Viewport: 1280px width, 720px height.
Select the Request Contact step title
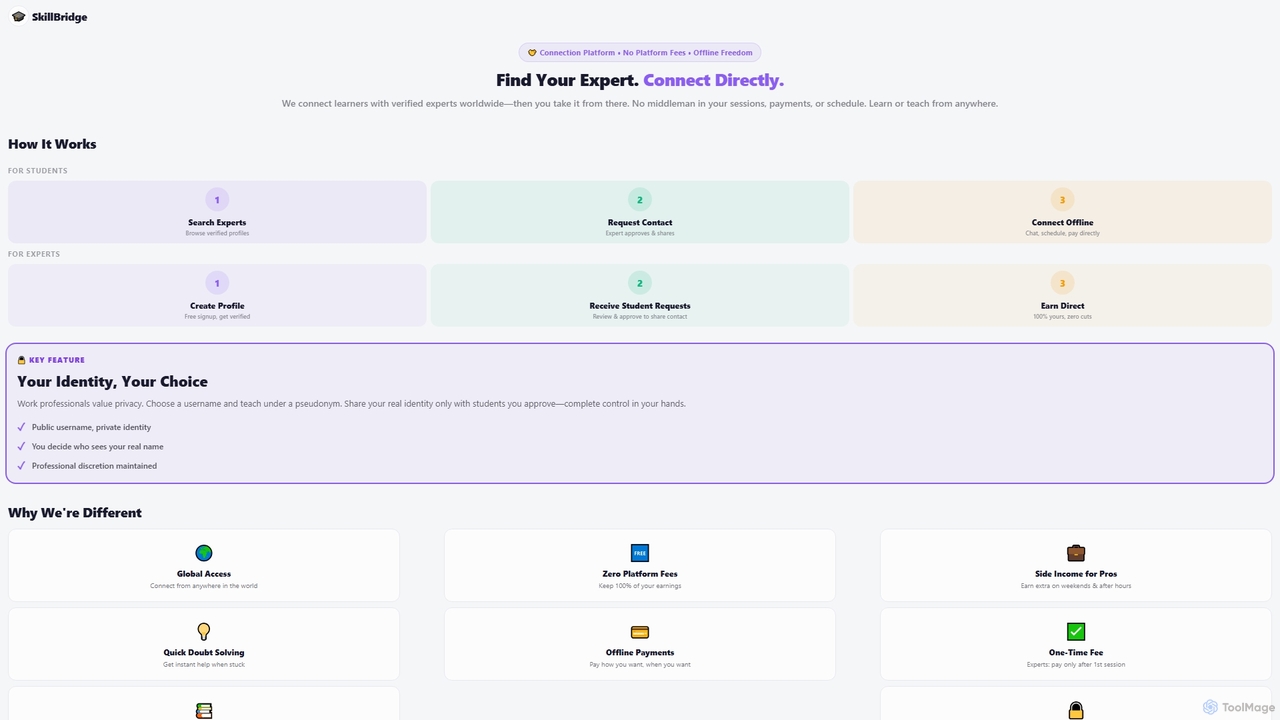pos(640,223)
